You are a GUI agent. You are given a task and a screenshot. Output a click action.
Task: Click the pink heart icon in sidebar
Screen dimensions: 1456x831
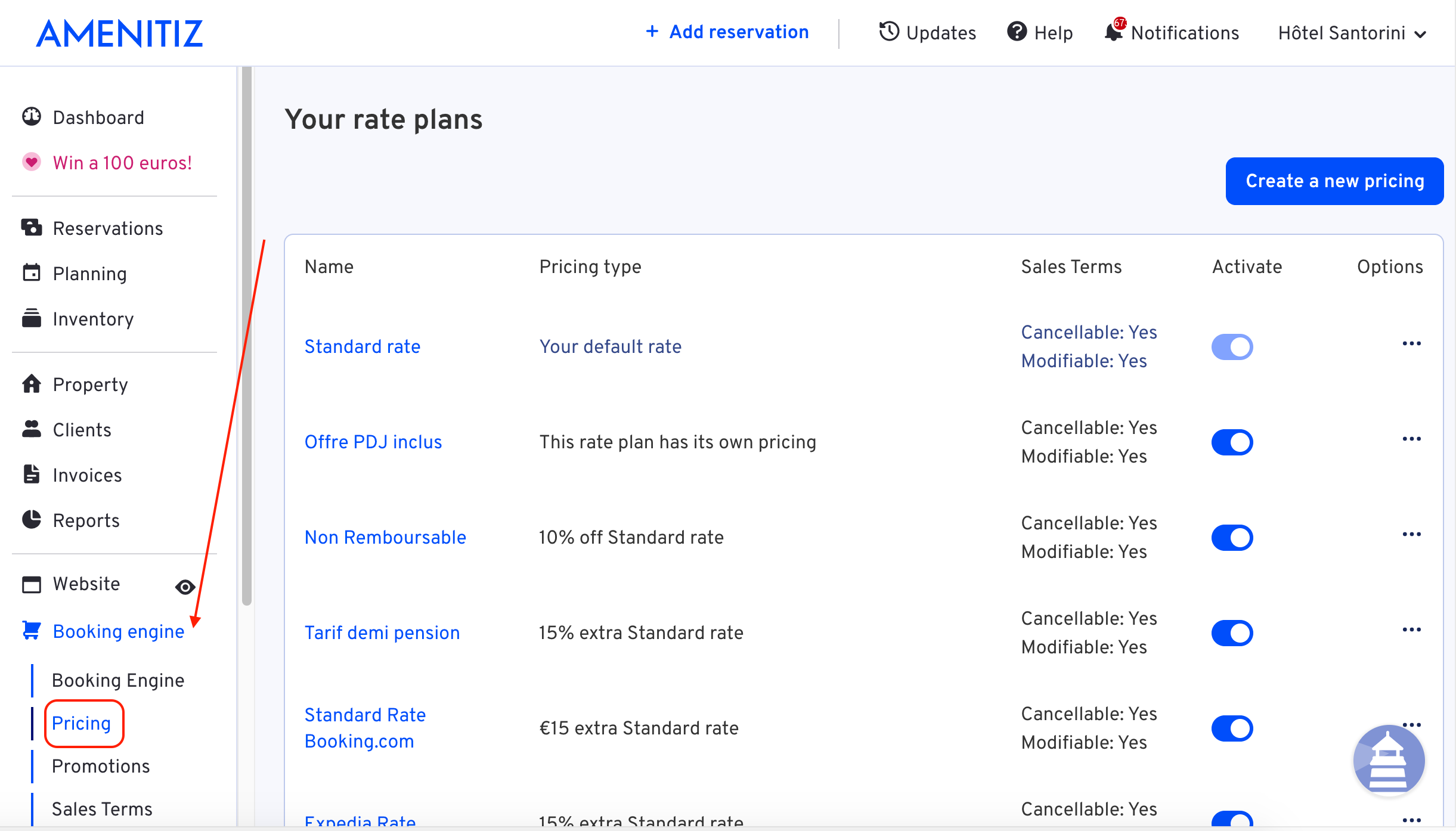pyautogui.click(x=32, y=162)
